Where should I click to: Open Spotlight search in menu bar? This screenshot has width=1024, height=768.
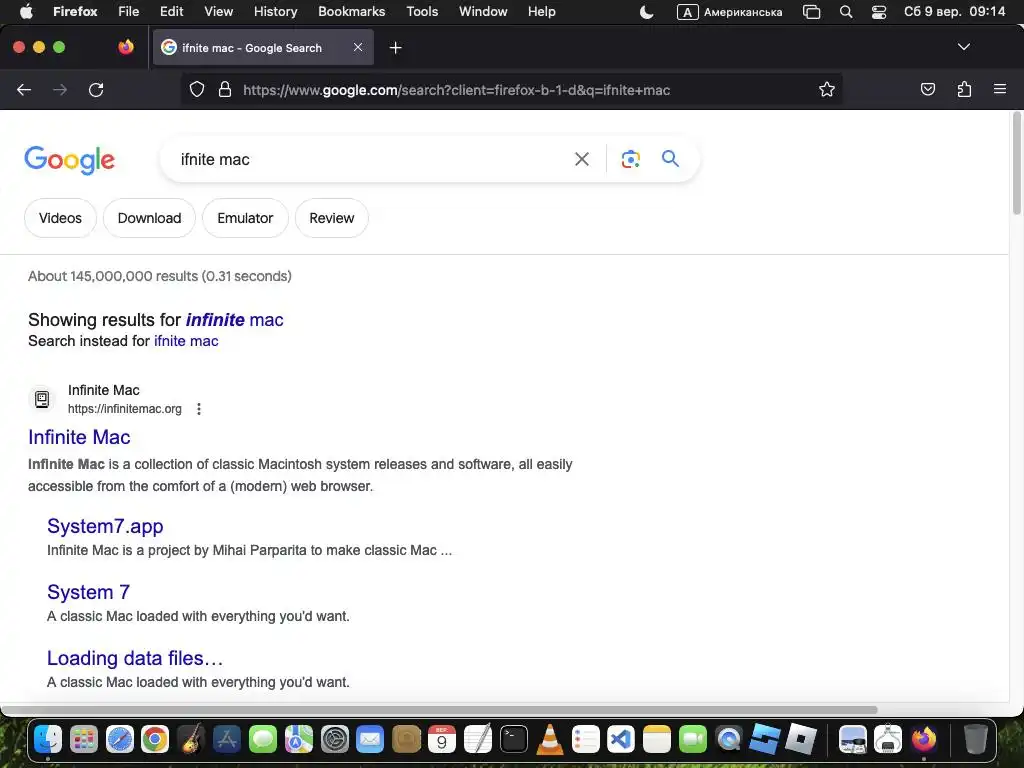[x=846, y=12]
